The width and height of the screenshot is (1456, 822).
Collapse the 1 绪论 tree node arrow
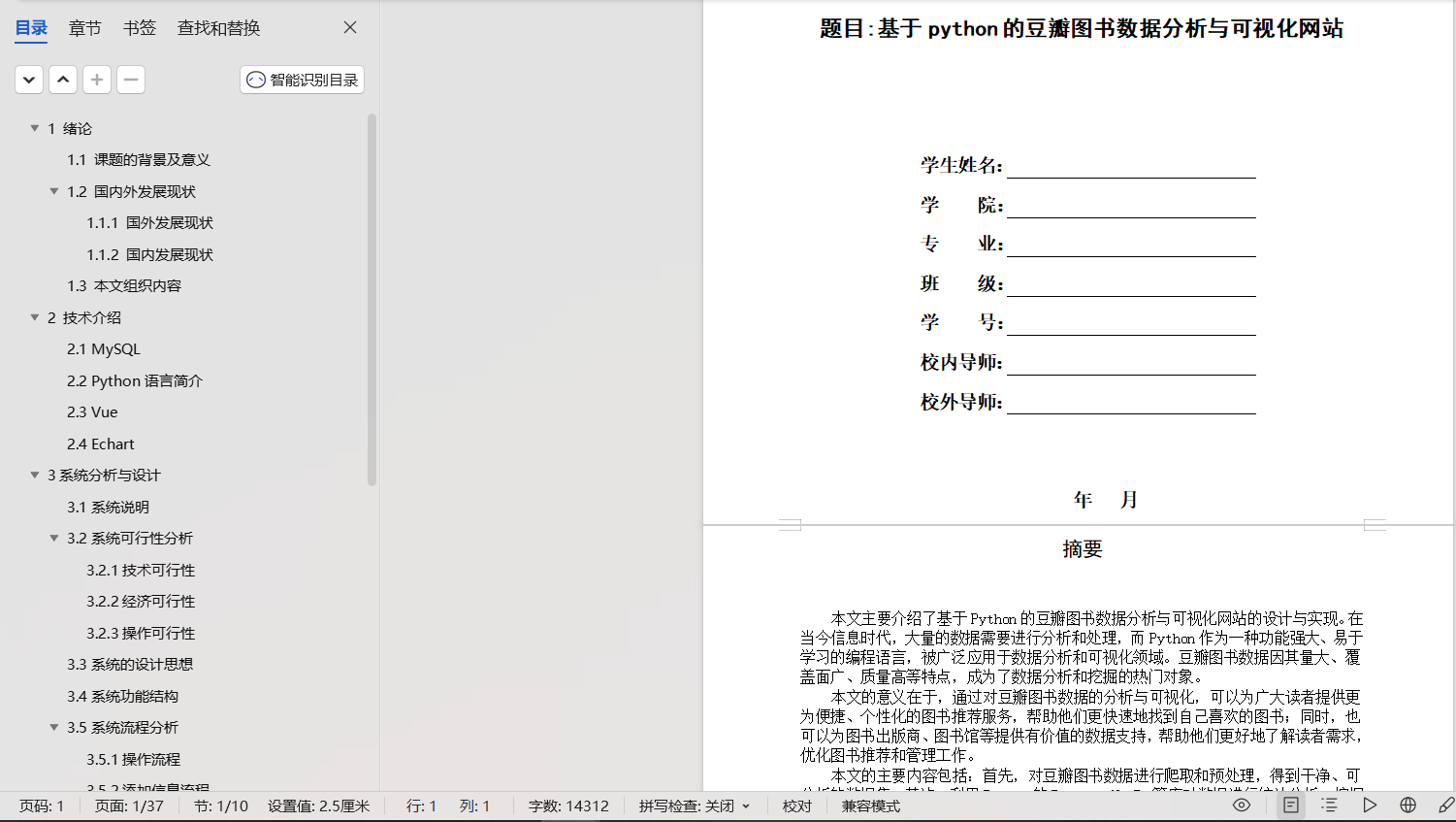pyautogui.click(x=35, y=128)
